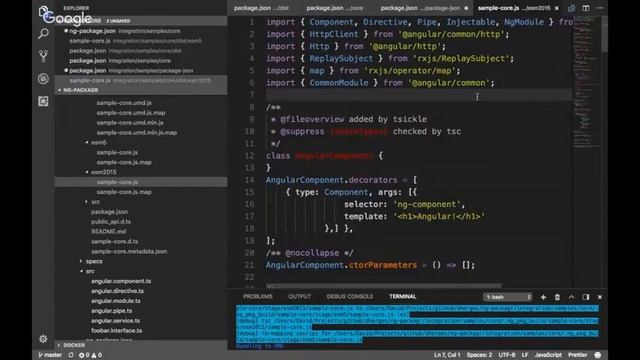Screen dimensions: 640x360
Task: Go to line via Ln 7, Col 1
Action: [447, 355]
